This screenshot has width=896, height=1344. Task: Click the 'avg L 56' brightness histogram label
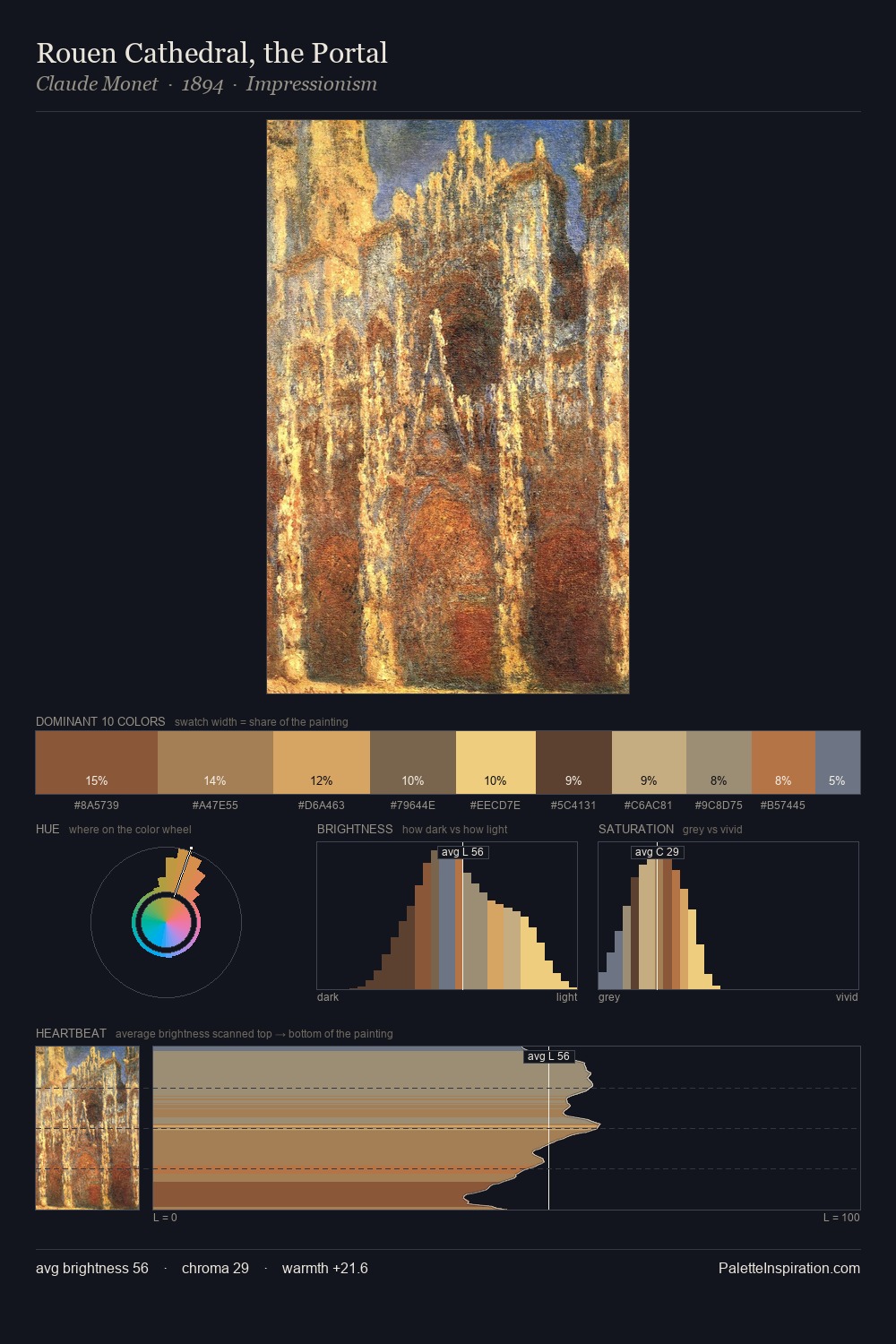pyautogui.click(x=462, y=852)
